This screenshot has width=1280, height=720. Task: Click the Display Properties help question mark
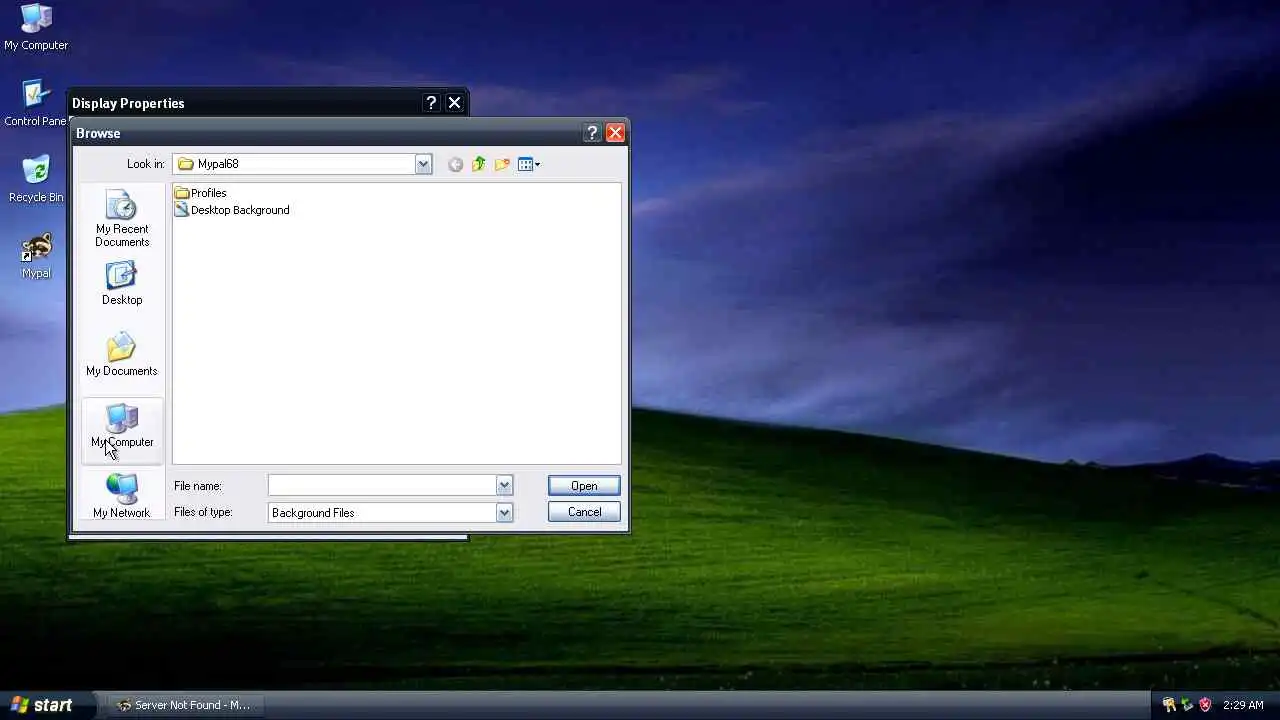431,102
